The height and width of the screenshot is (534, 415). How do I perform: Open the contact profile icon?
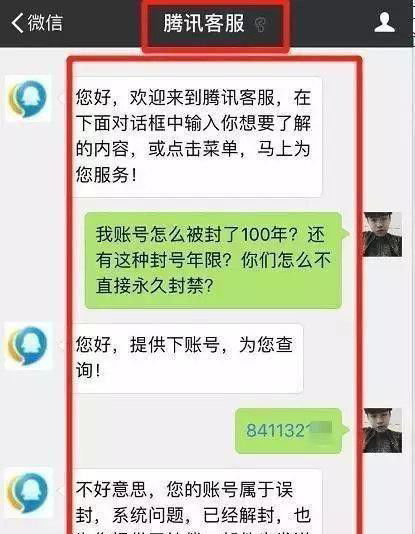[x=384, y=22]
